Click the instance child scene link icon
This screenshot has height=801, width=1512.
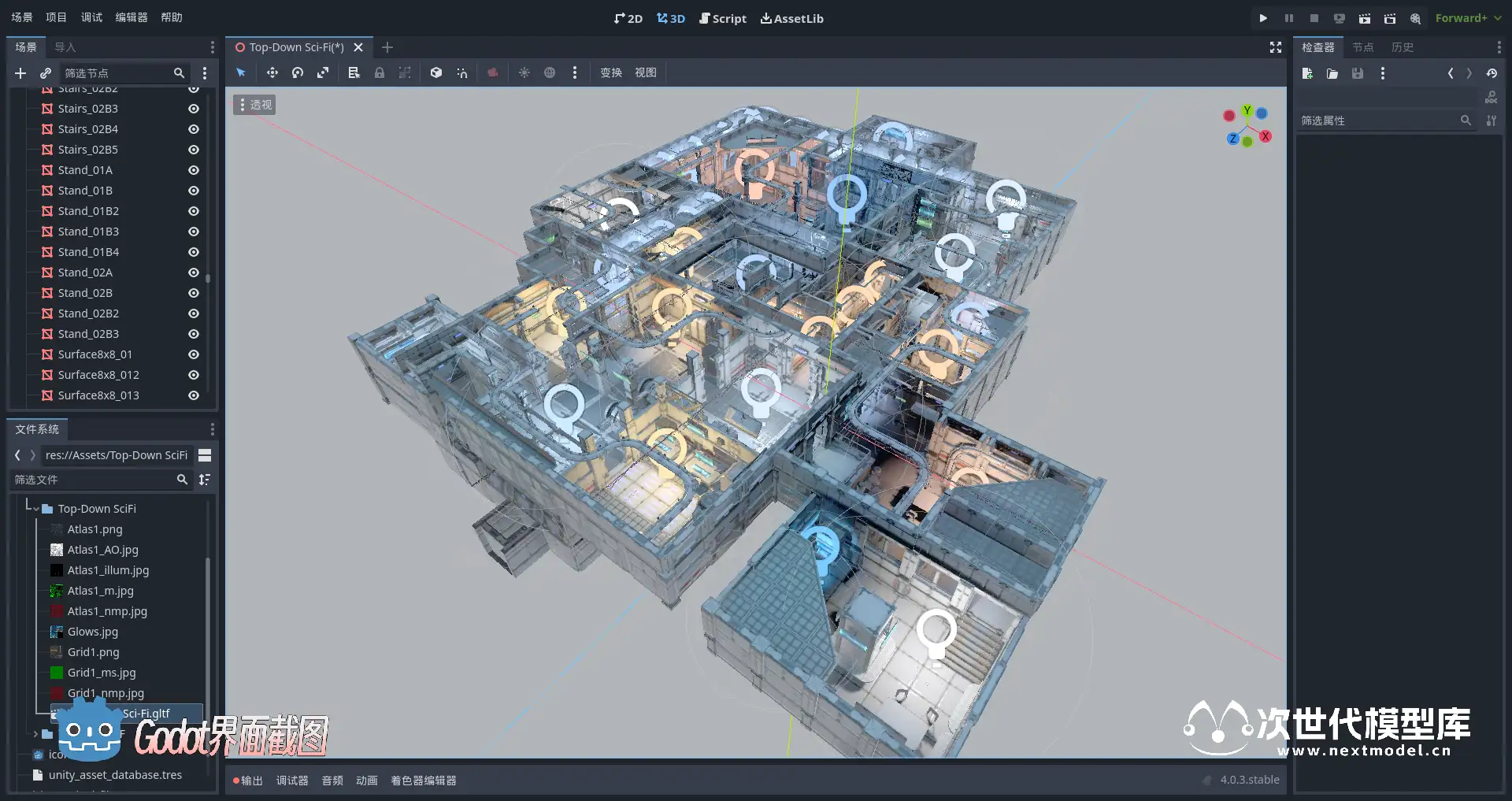click(46, 73)
